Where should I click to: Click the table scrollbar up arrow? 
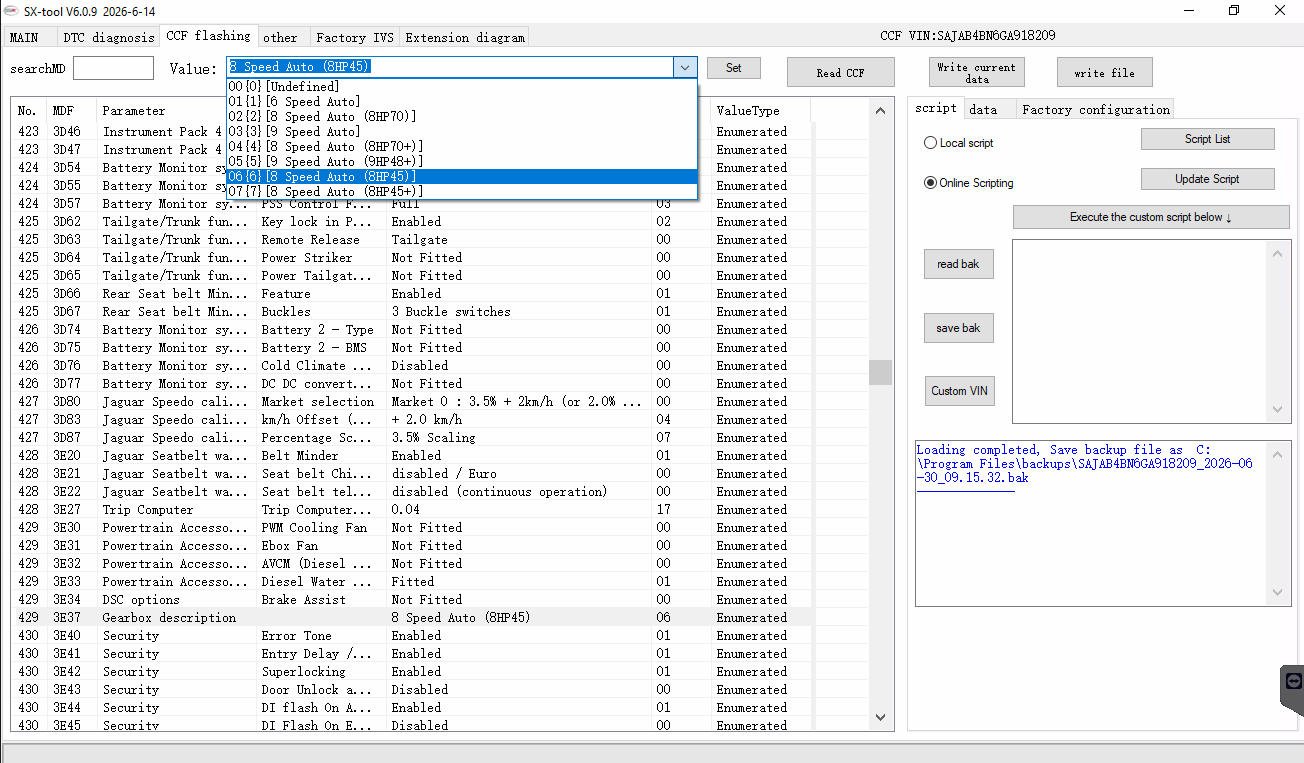pos(880,110)
